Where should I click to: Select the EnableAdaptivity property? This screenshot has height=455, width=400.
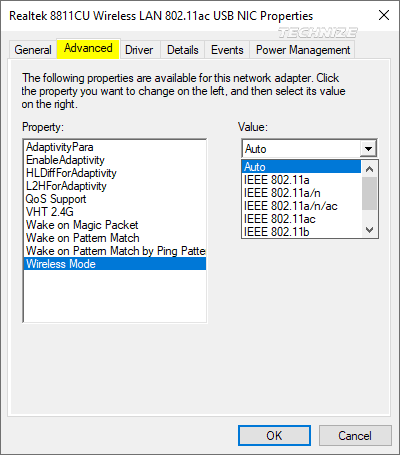pyautogui.click(x=115, y=160)
